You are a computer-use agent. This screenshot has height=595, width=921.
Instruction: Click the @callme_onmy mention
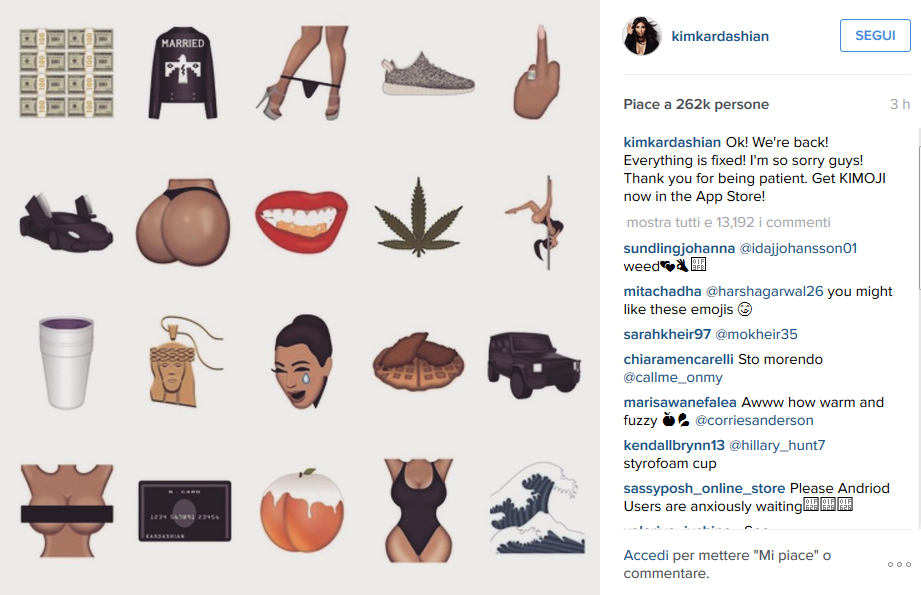click(673, 377)
